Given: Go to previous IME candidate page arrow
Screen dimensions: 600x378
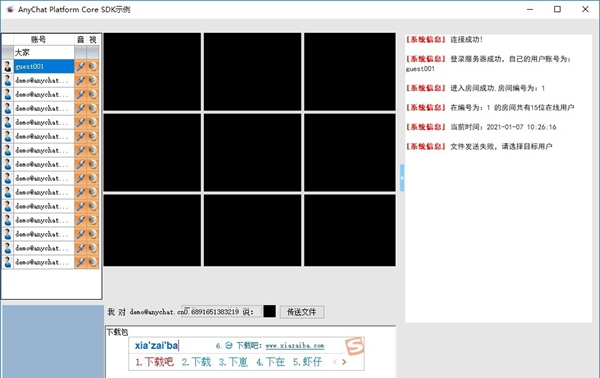Looking at the screenshot, I should tap(335, 362).
